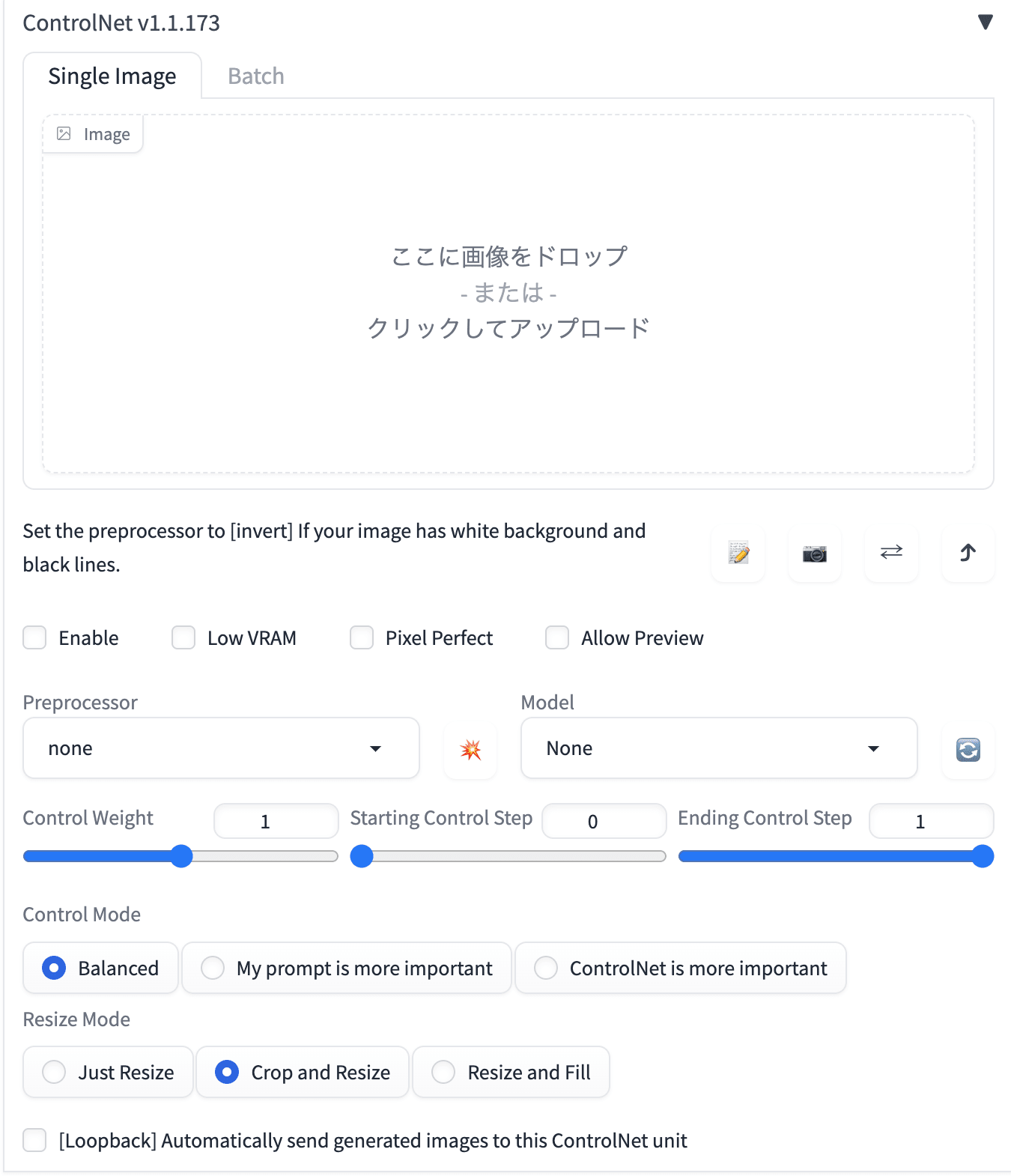Adjust the Ending Control Step slider

click(x=836, y=856)
